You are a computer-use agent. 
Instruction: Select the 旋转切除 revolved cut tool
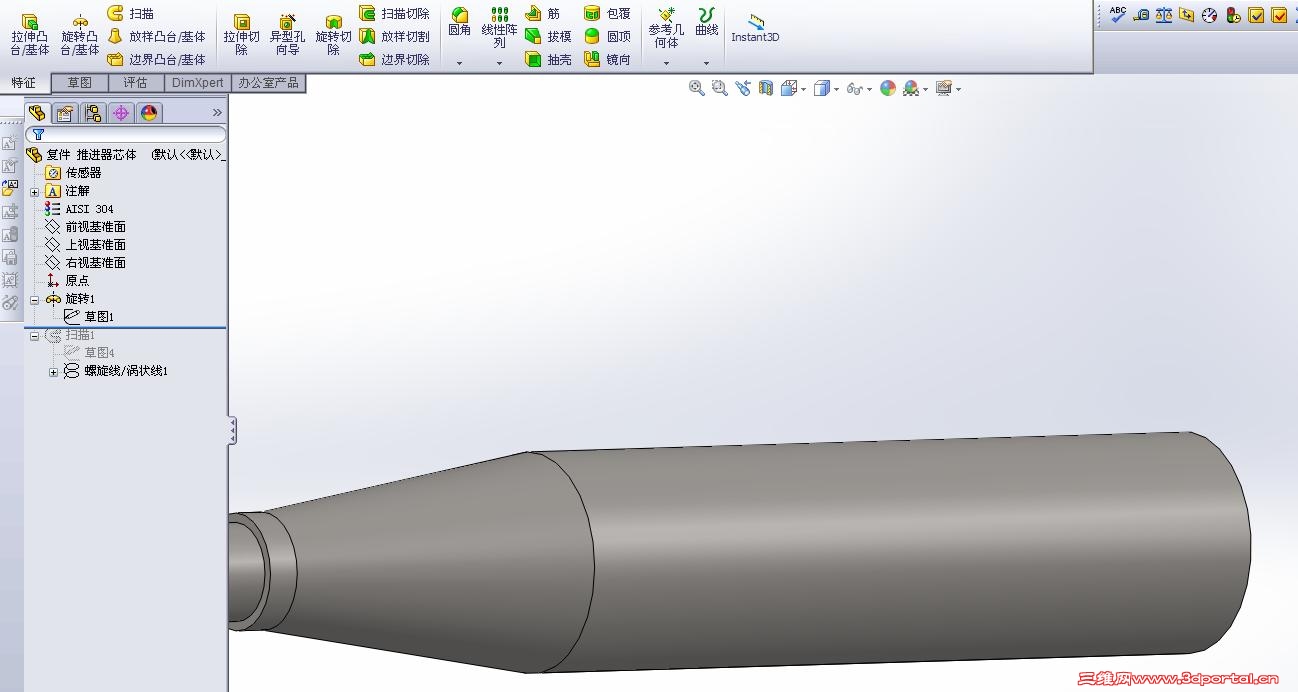[333, 35]
